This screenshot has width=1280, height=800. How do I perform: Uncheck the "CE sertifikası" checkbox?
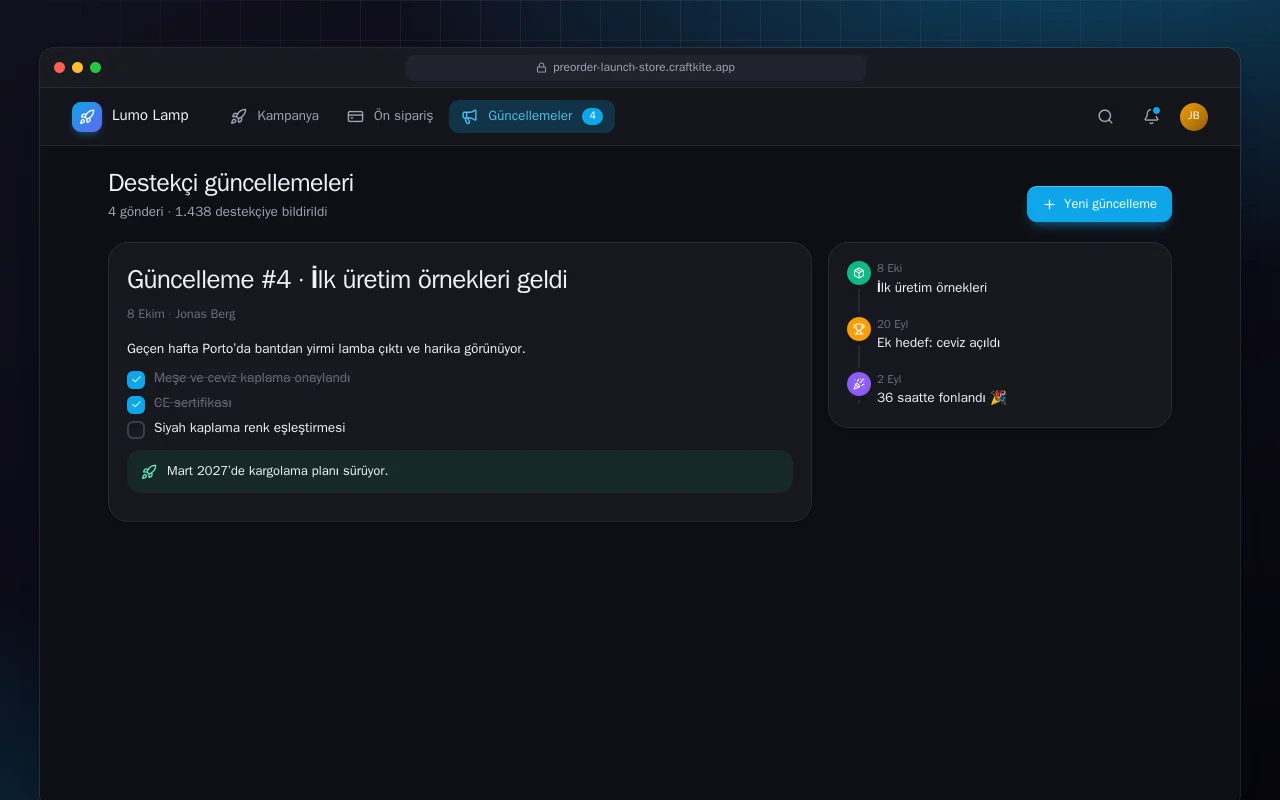coord(136,405)
